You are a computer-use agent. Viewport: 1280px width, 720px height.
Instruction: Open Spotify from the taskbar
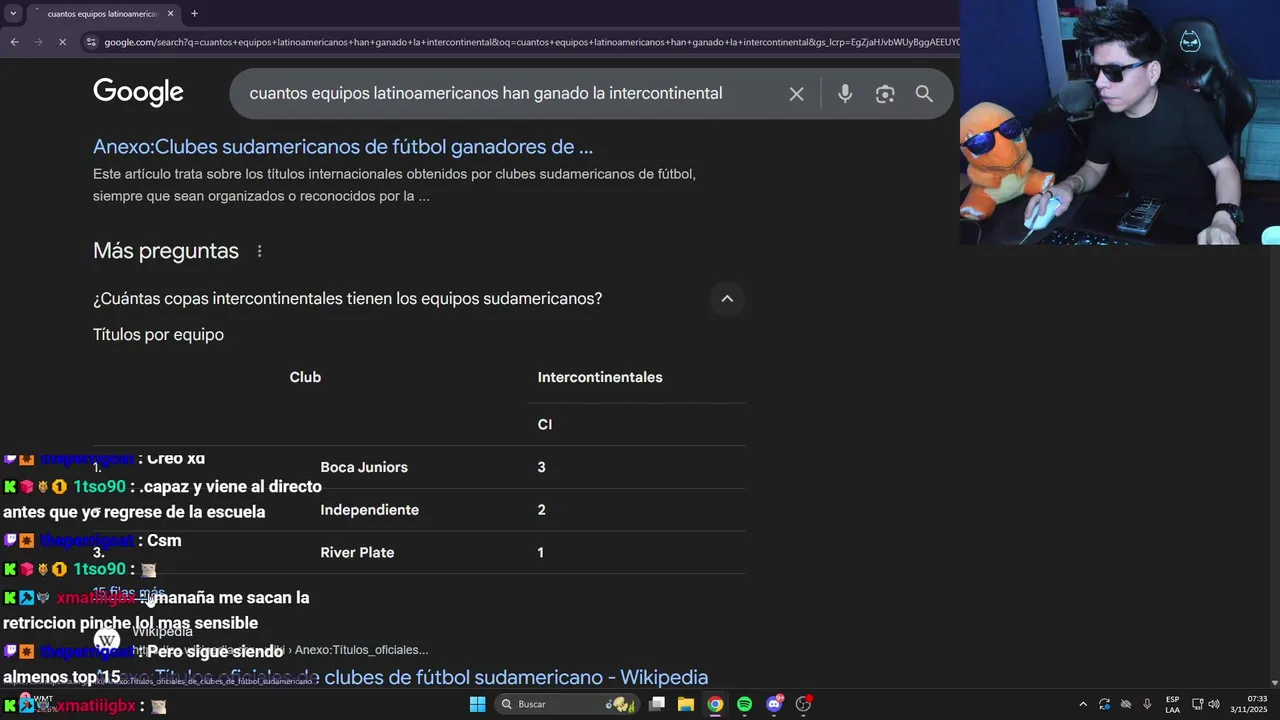pos(744,704)
